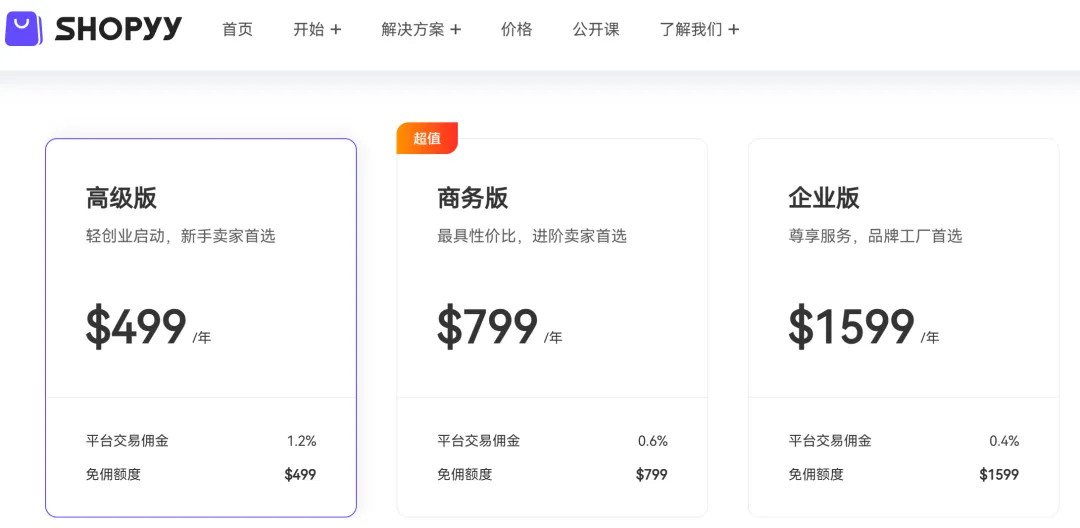Click the $499 per year price

137,327
